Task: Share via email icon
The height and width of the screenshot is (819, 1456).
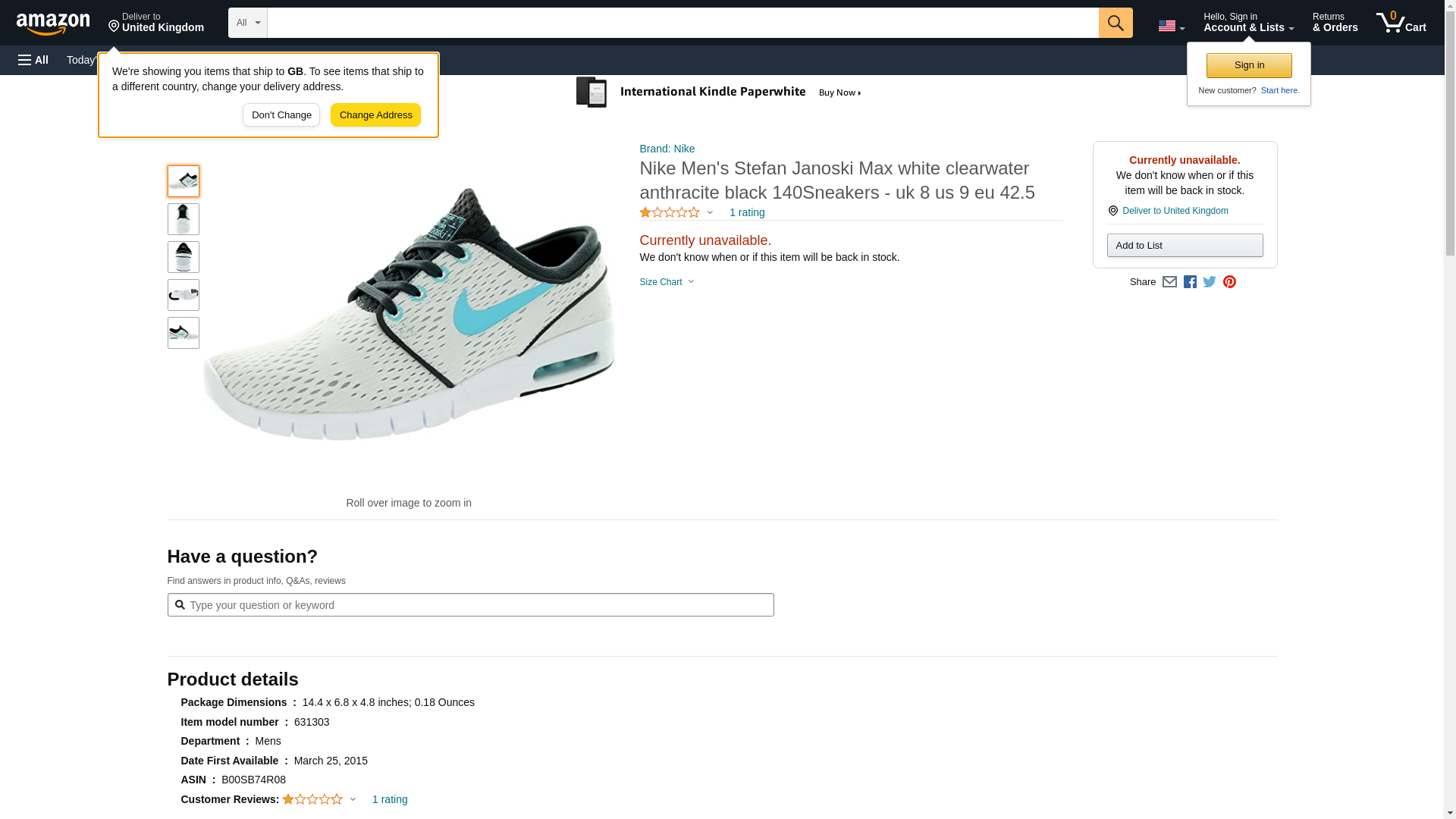Action: [x=1169, y=282]
